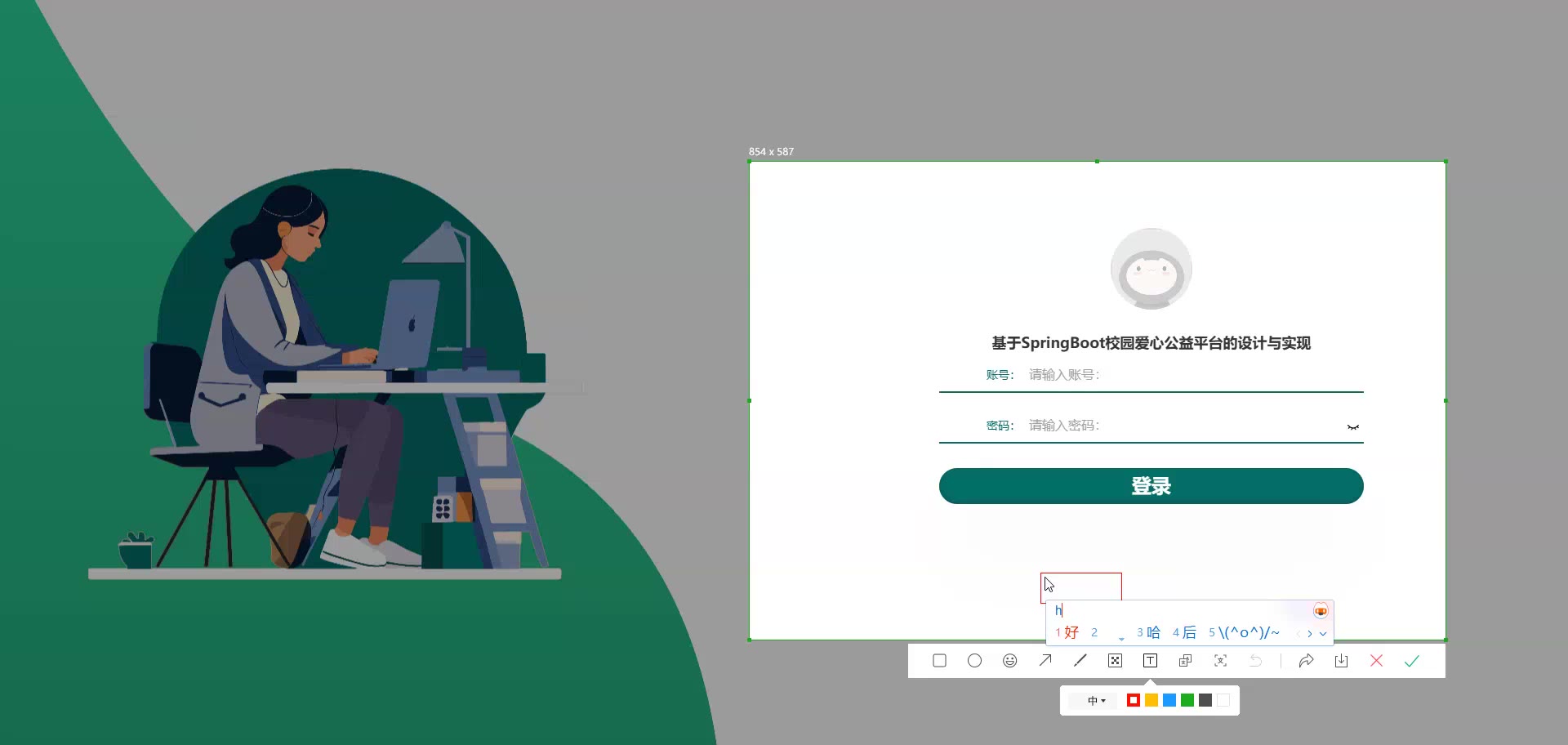Click the translate screenshot icon

tap(1186, 661)
